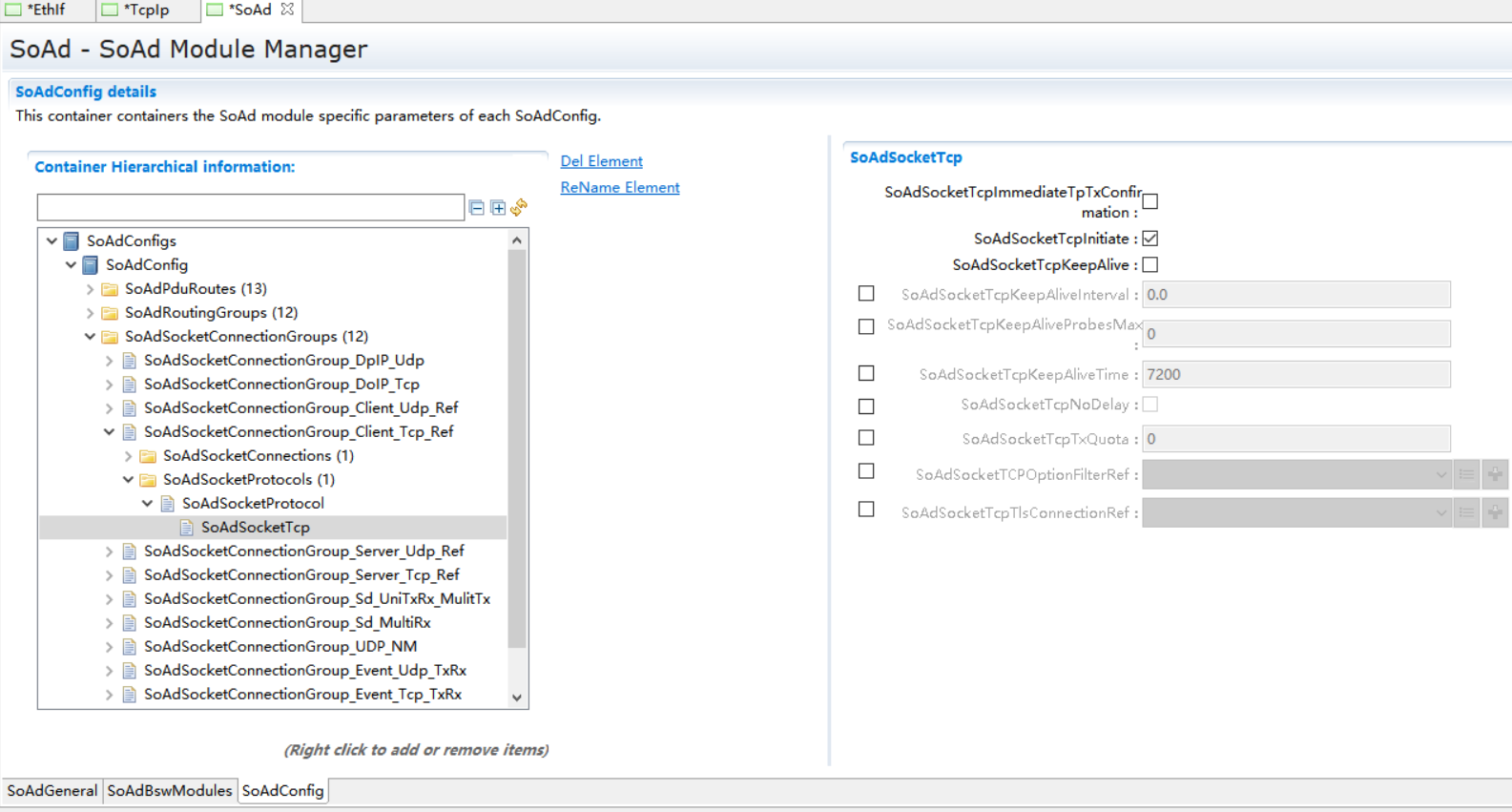Tick the enable box for SoAdSocketTcpKeepAliveTime

pyautogui.click(x=866, y=374)
